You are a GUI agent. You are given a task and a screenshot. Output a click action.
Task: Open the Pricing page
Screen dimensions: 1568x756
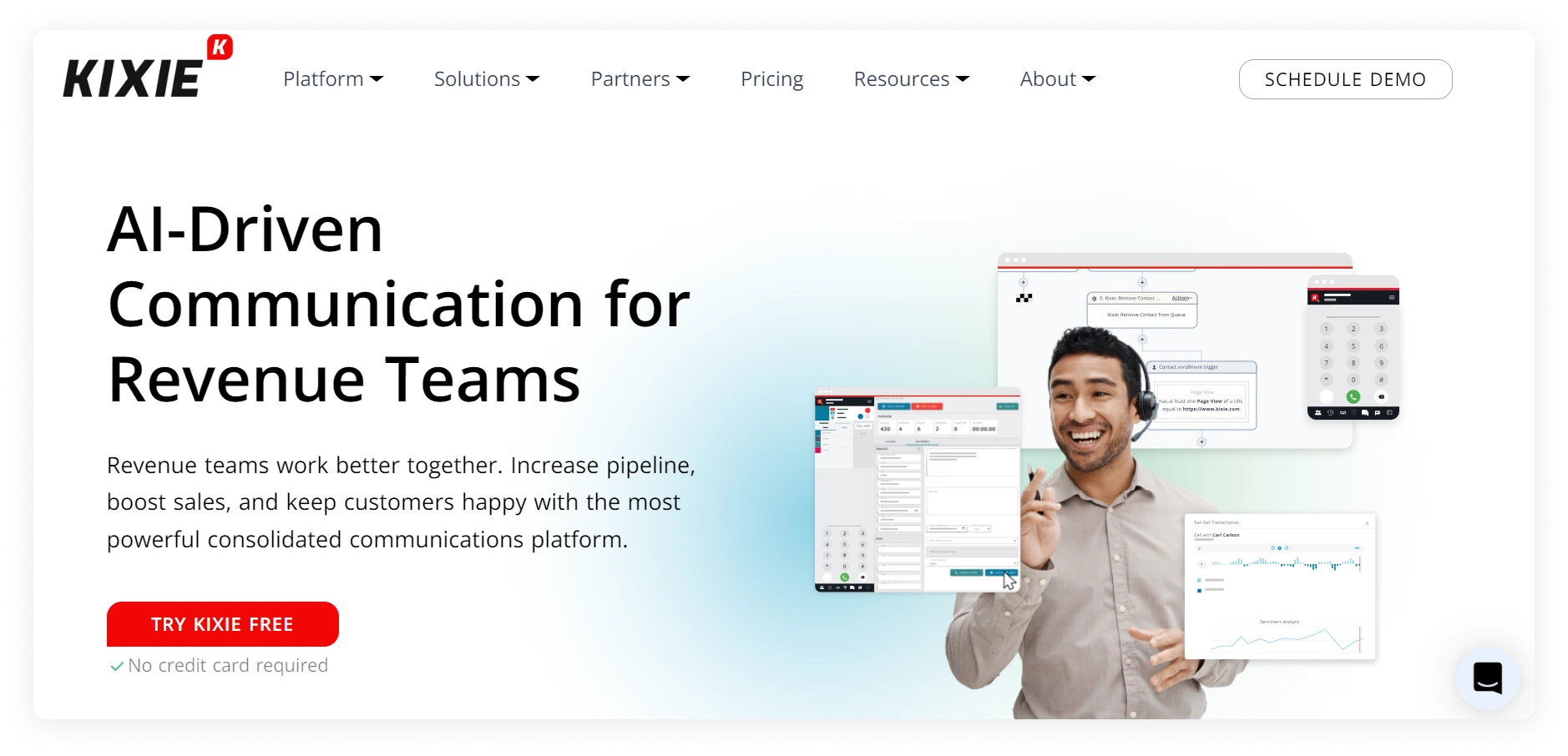(771, 79)
